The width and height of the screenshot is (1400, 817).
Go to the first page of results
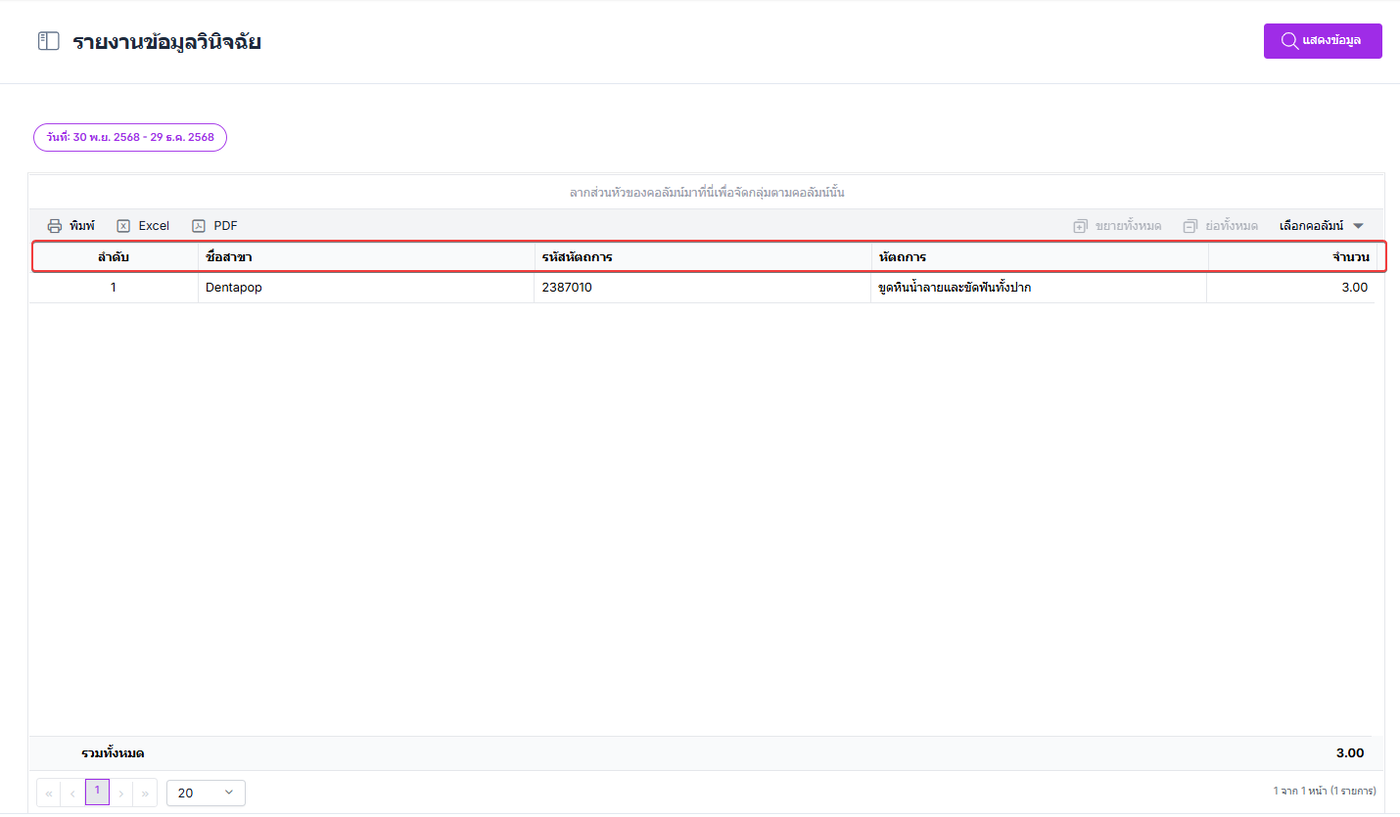(x=49, y=793)
